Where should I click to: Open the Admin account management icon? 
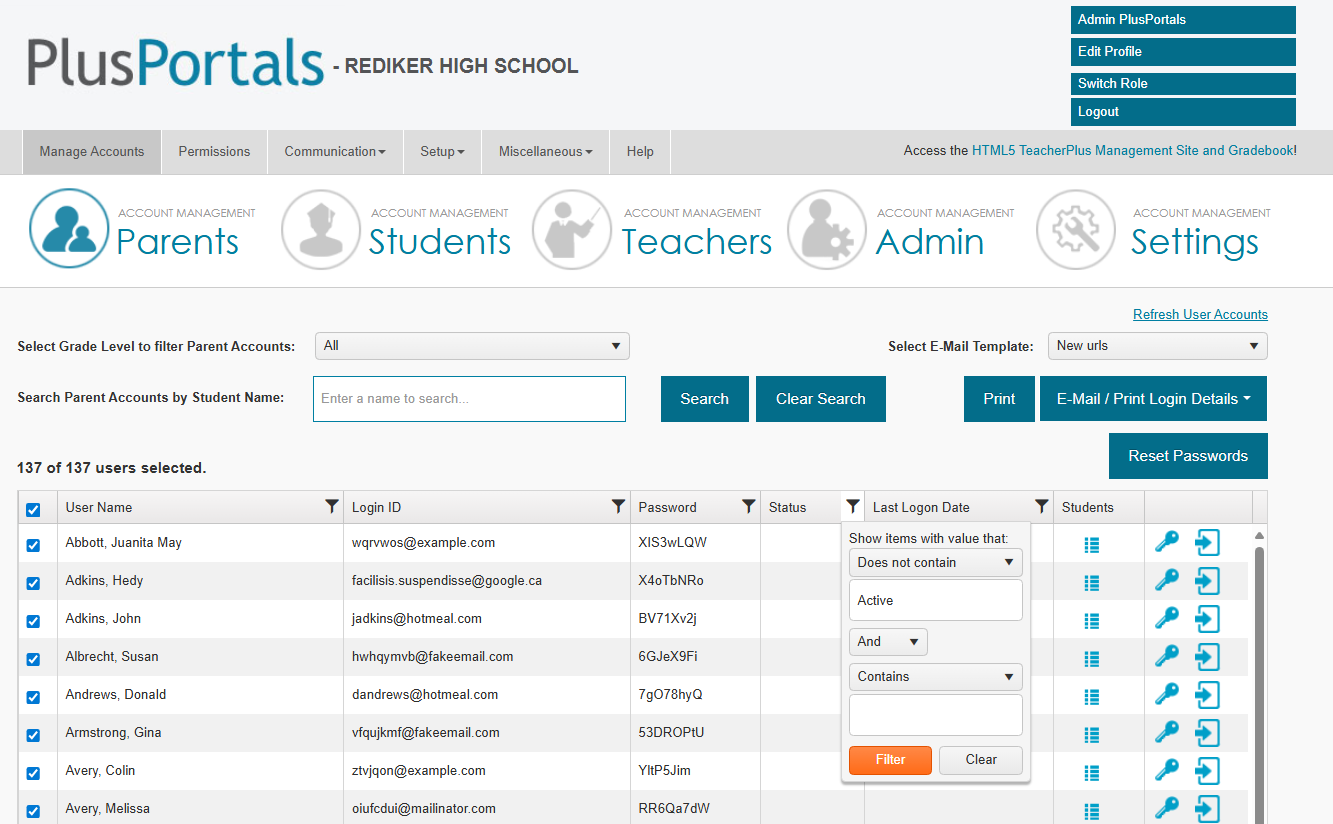pos(826,229)
